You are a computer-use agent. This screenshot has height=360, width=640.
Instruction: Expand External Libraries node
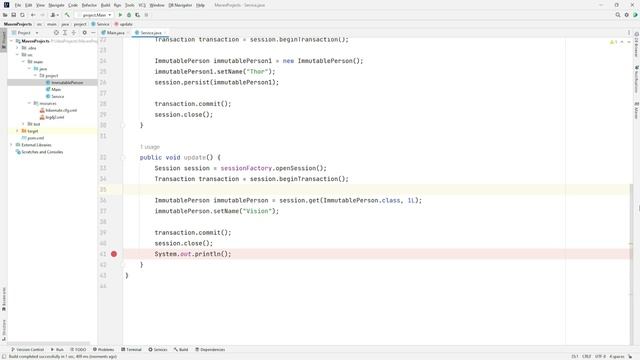(x=11, y=145)
